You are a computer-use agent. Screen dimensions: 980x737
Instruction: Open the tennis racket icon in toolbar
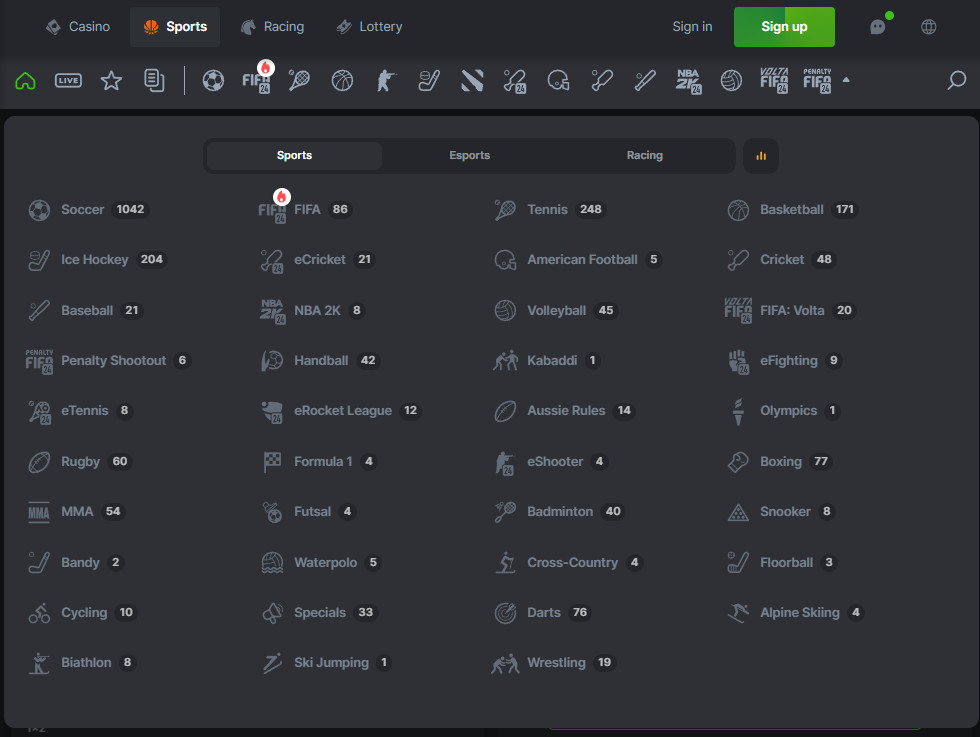(299, 81)
